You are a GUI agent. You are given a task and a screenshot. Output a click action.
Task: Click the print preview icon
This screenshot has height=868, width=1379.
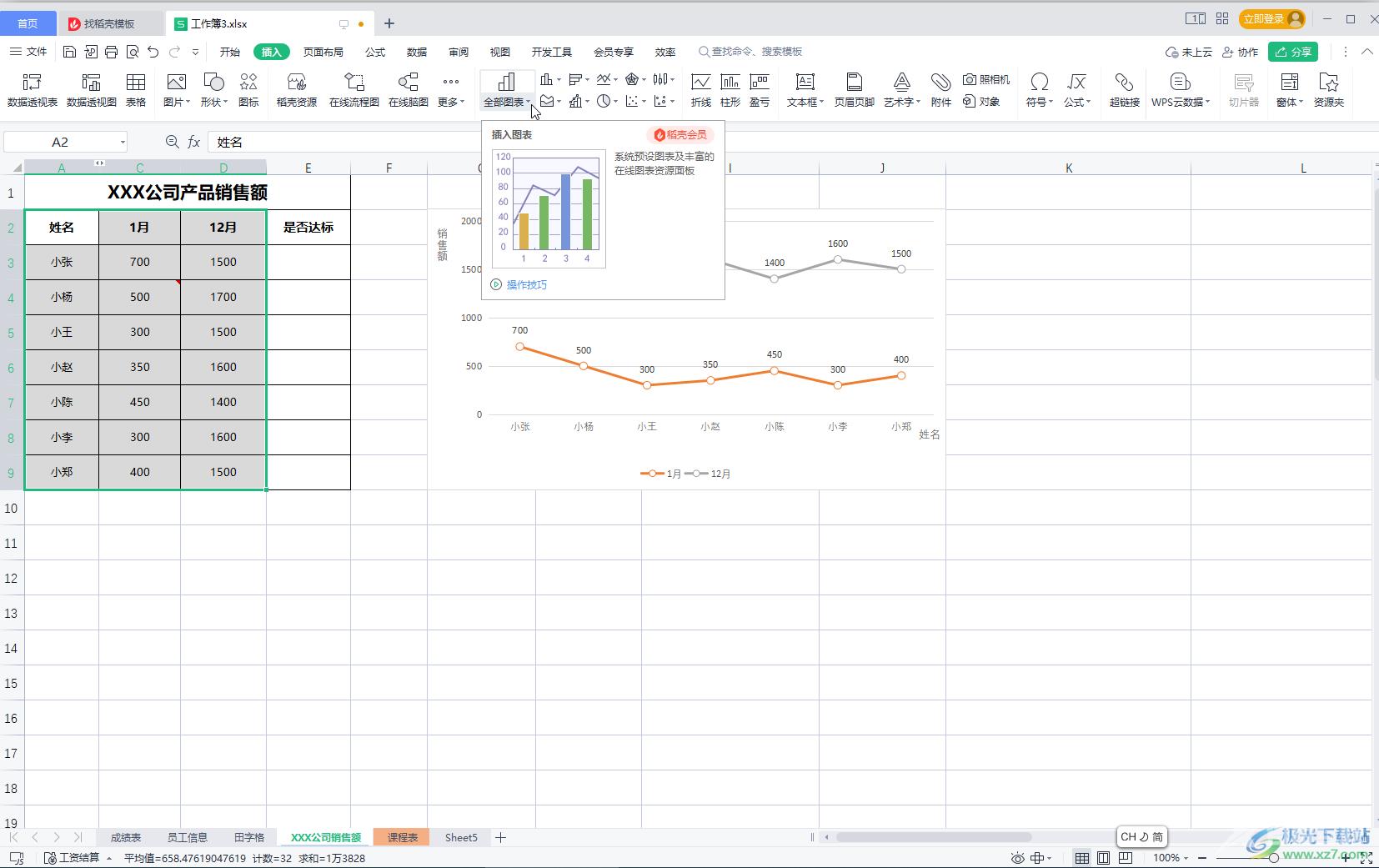pyautogui.click(x=133, y=52)
